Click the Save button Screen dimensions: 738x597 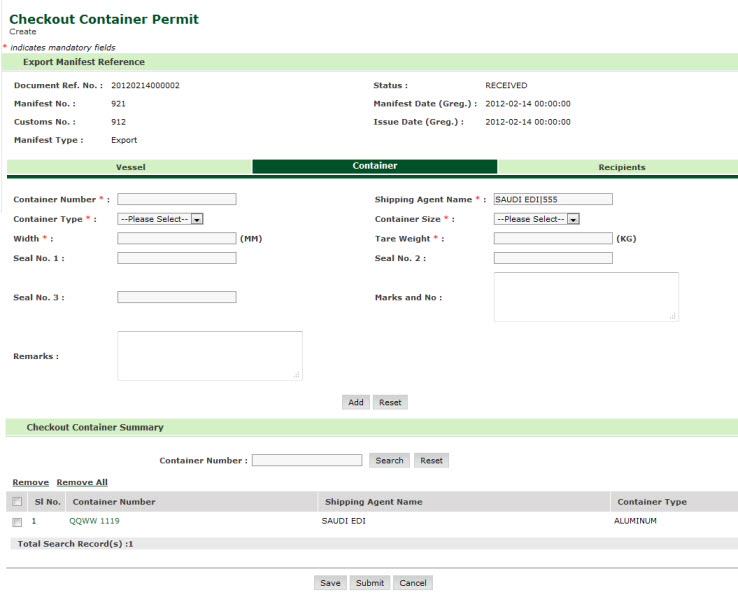(330, 583)
